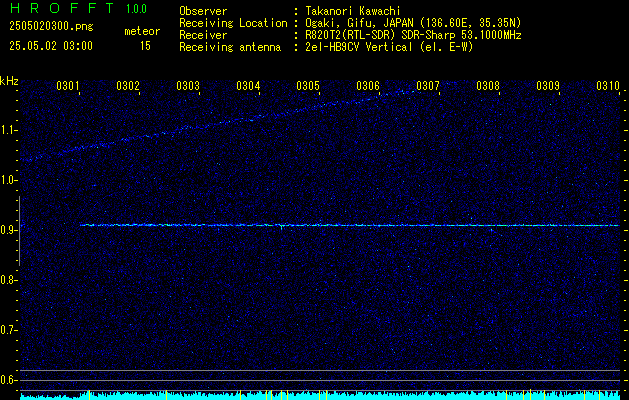Click the 0.7 kHz frequency label
Image resolution: width=629 pixels, height=400 pixels.
(x=9, y=330)
